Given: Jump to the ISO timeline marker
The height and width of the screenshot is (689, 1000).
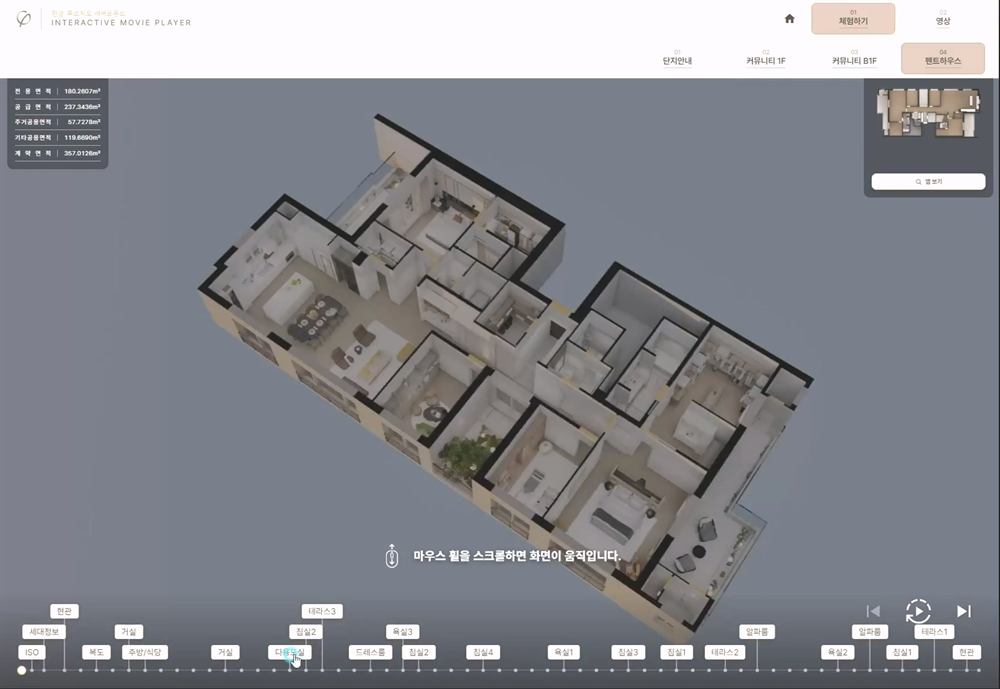Looking at the screenshot, I should tap(32, 652).
